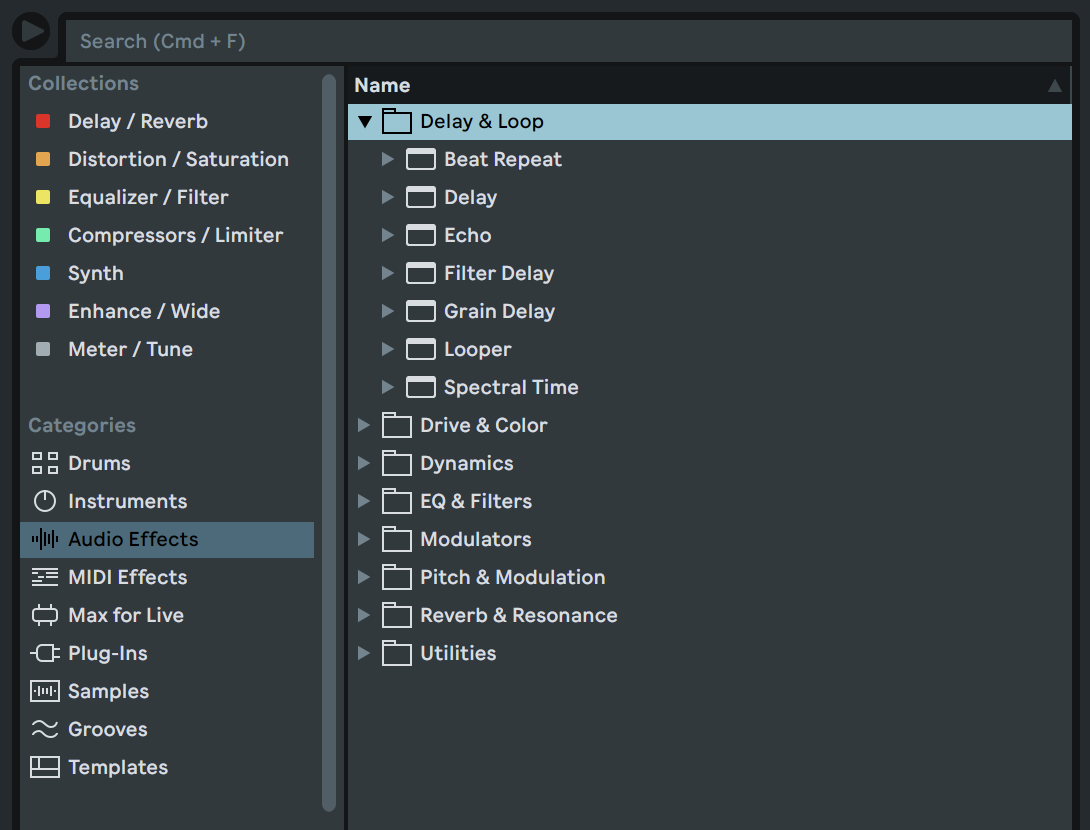Image resolution: width=1090 pixels, height=830 pixels.
Task: Click the Utilities folder icon
Action: 397,652
